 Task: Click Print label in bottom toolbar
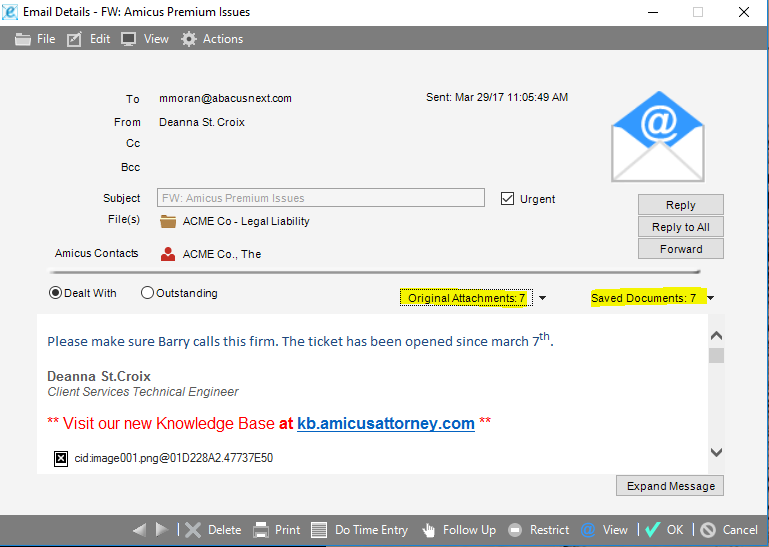(287, 530)
